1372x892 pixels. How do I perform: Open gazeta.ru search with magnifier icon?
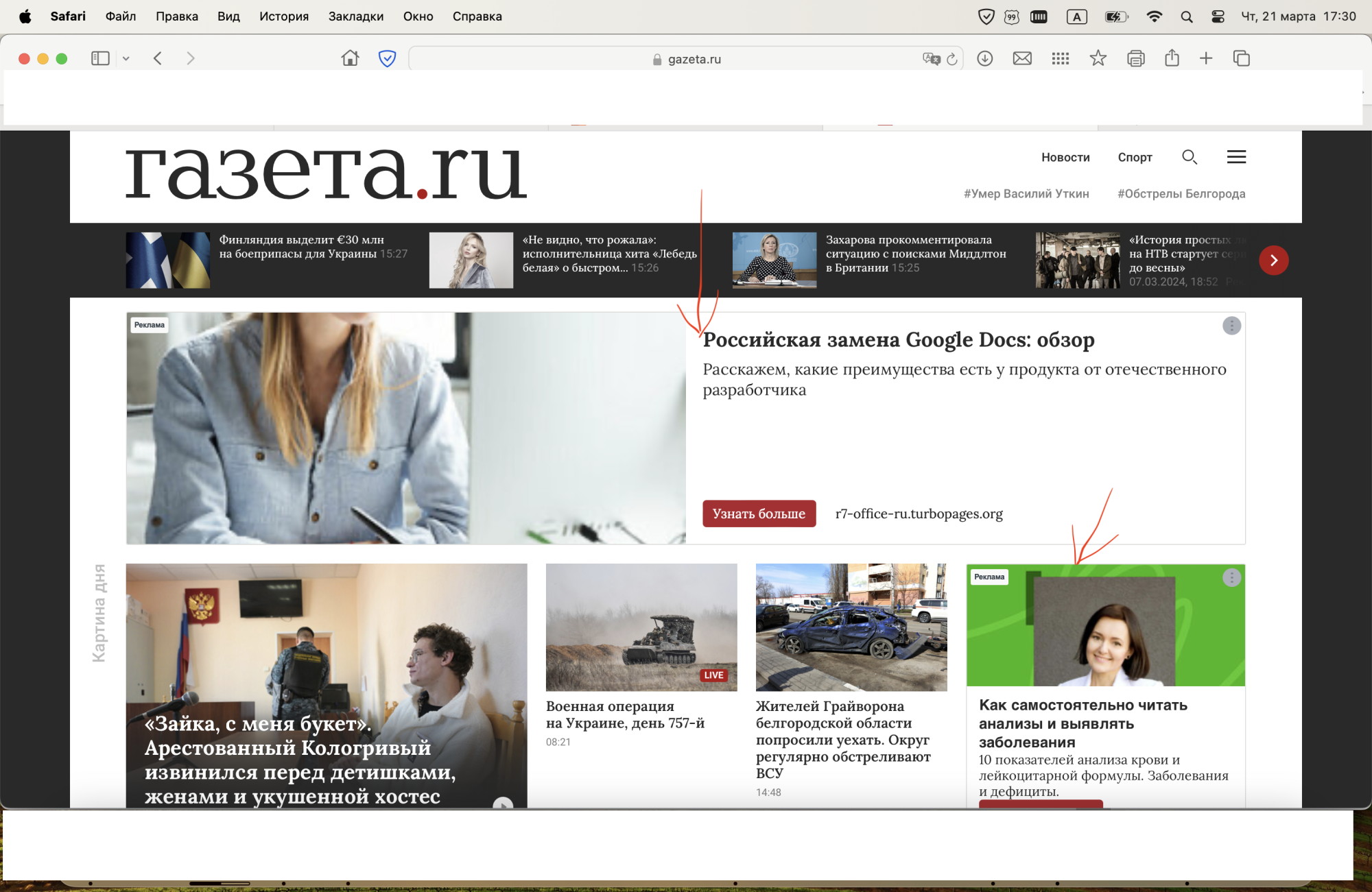pos(1190,157)
